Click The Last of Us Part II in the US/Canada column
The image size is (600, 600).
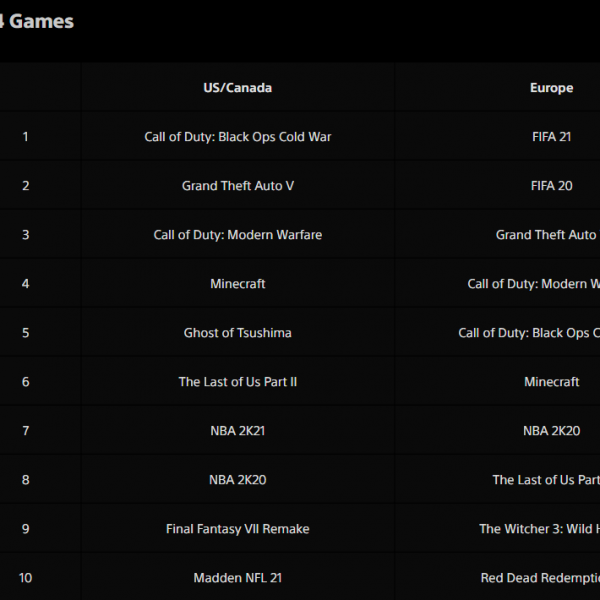tap(238, 382)
